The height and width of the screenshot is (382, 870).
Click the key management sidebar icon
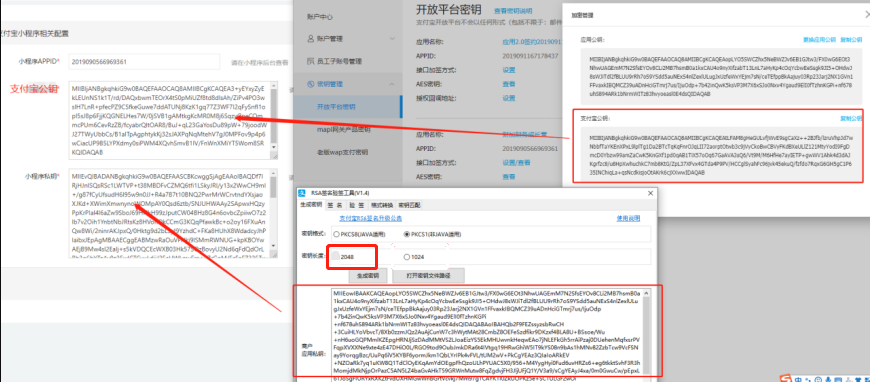click(311, 84)
